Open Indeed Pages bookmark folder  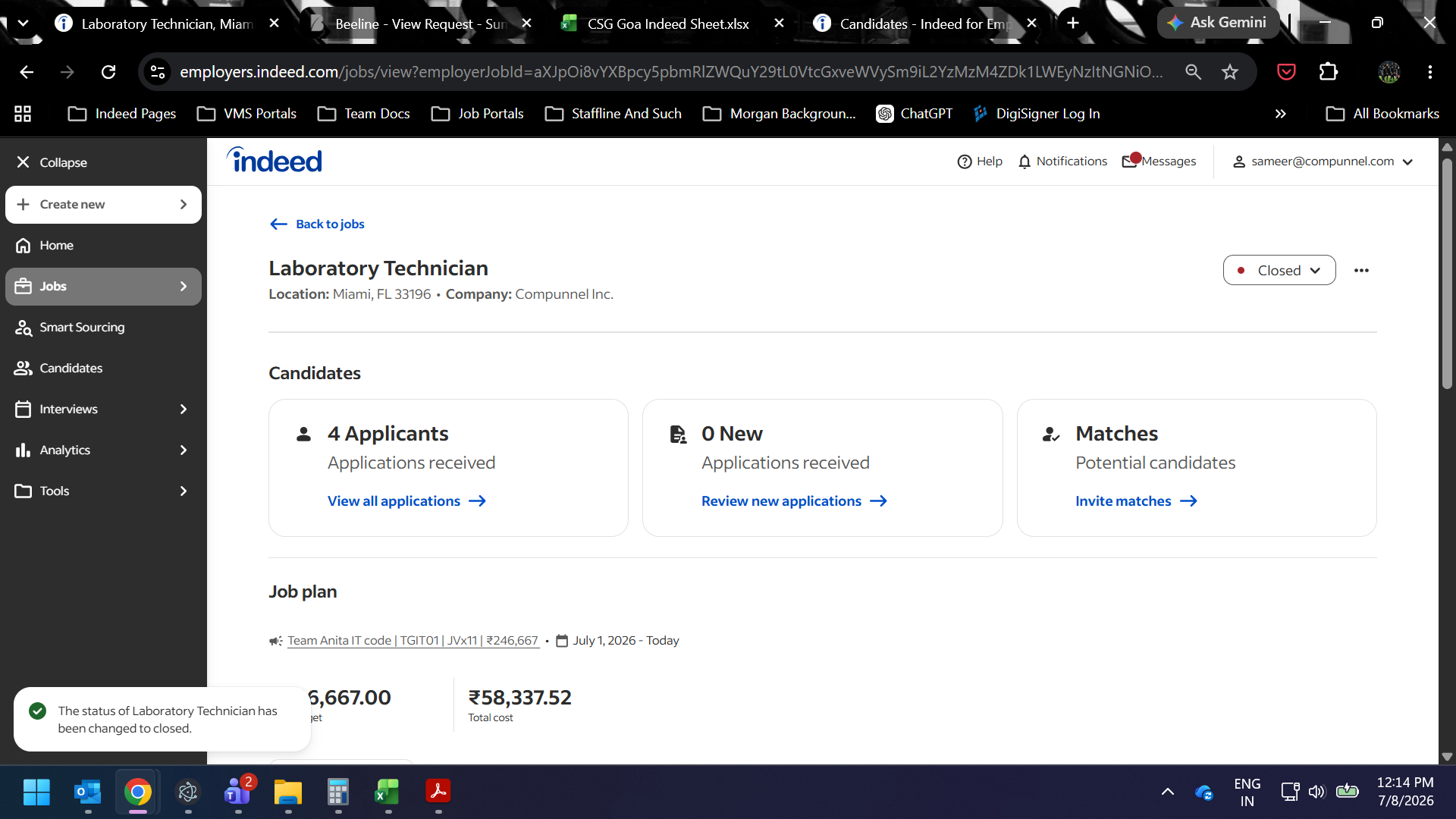tap(122, 114)
